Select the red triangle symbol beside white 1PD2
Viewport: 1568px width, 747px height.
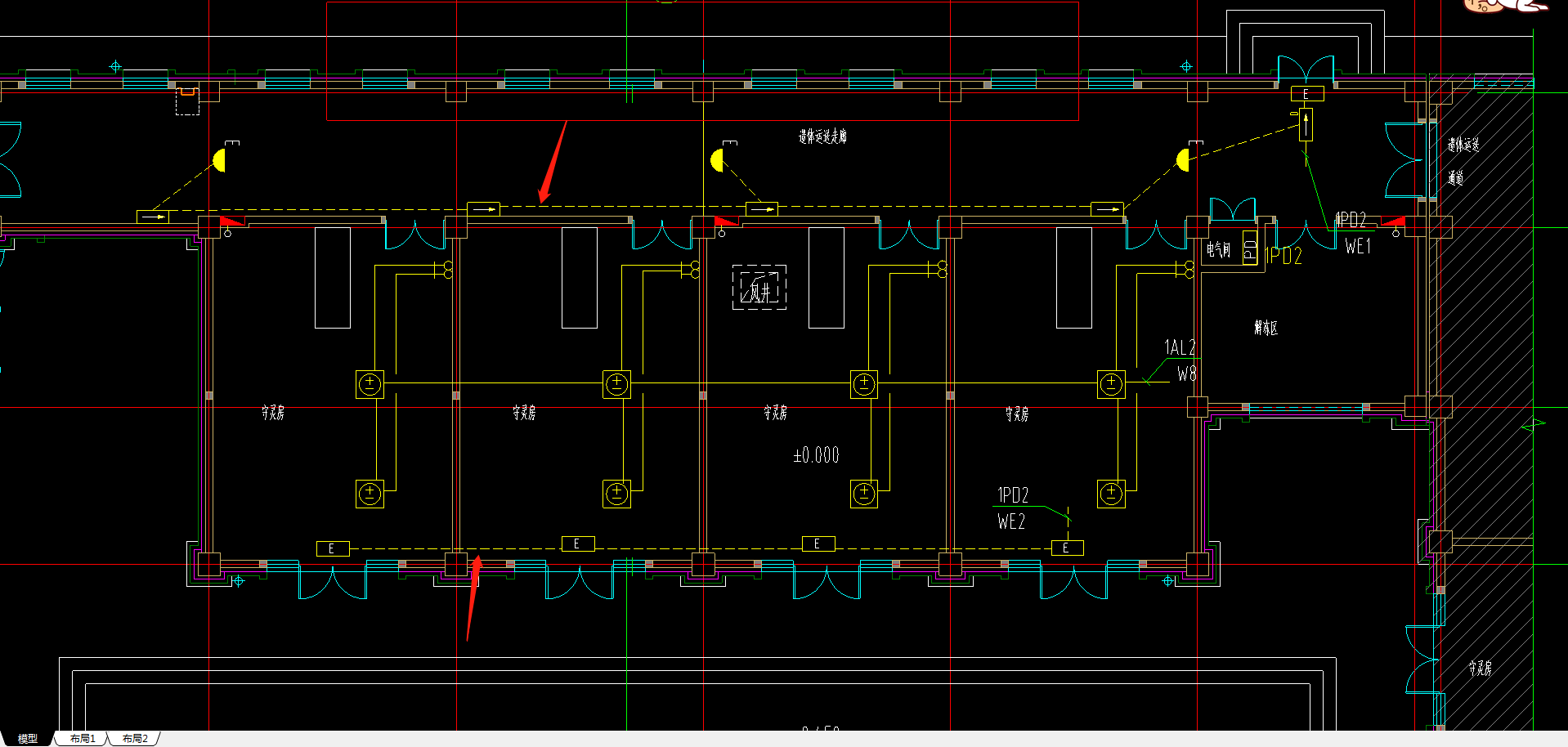(1393, 221)
